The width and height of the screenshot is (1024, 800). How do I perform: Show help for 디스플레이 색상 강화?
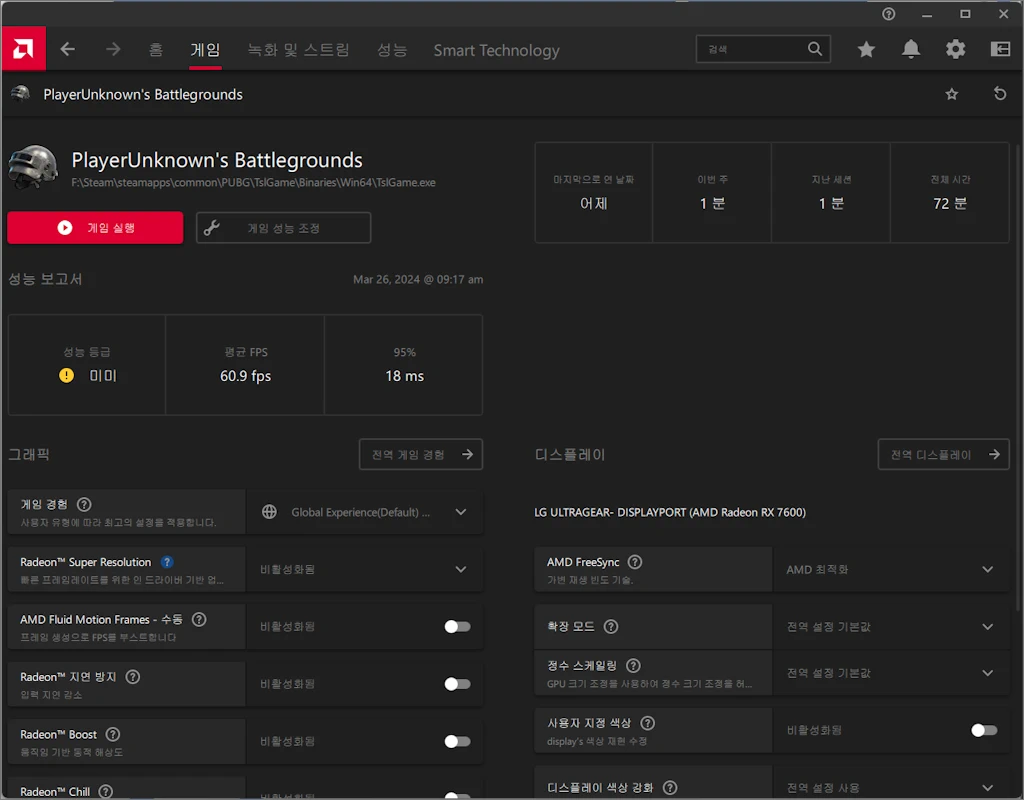pos(669,788)
